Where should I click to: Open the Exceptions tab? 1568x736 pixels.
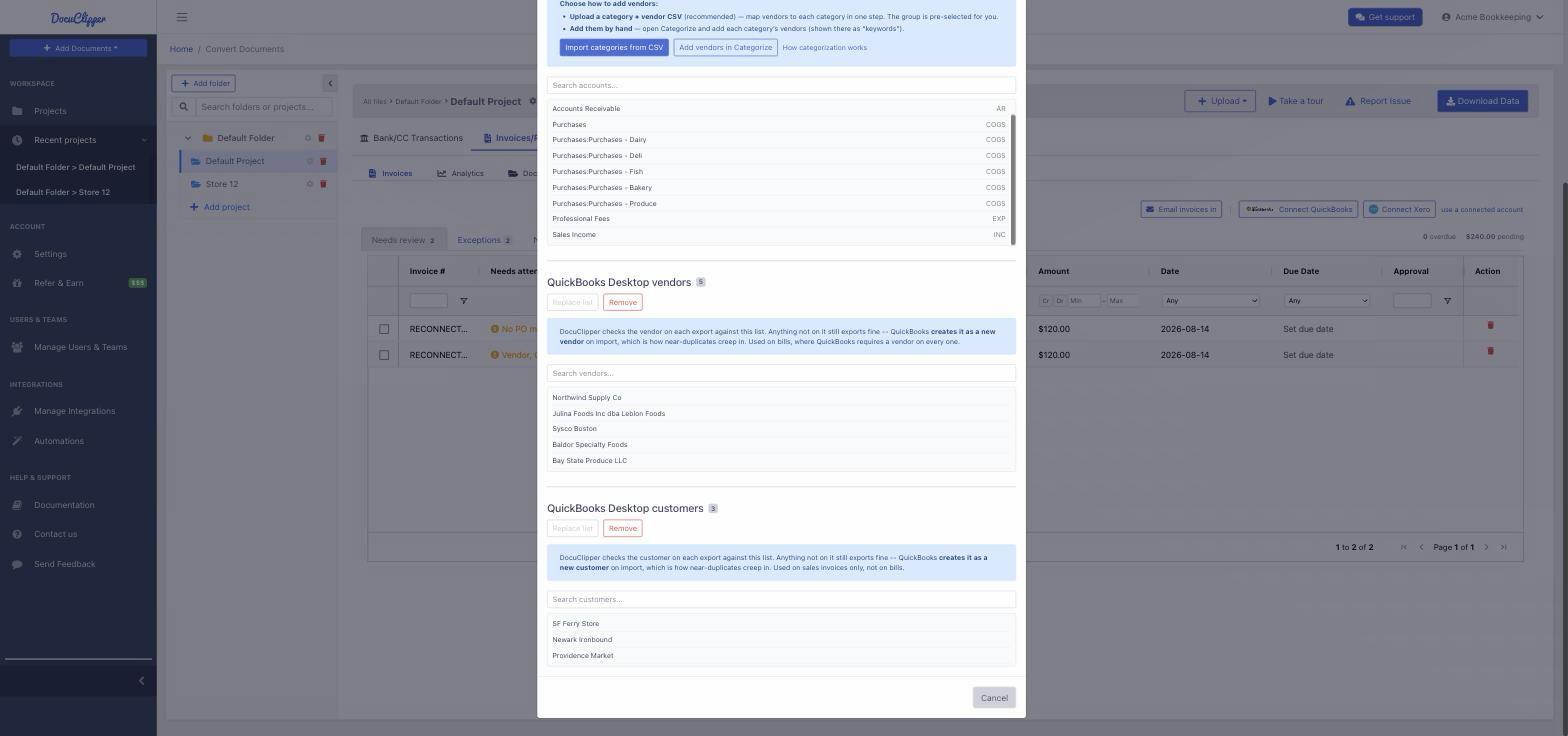[484, 240]
